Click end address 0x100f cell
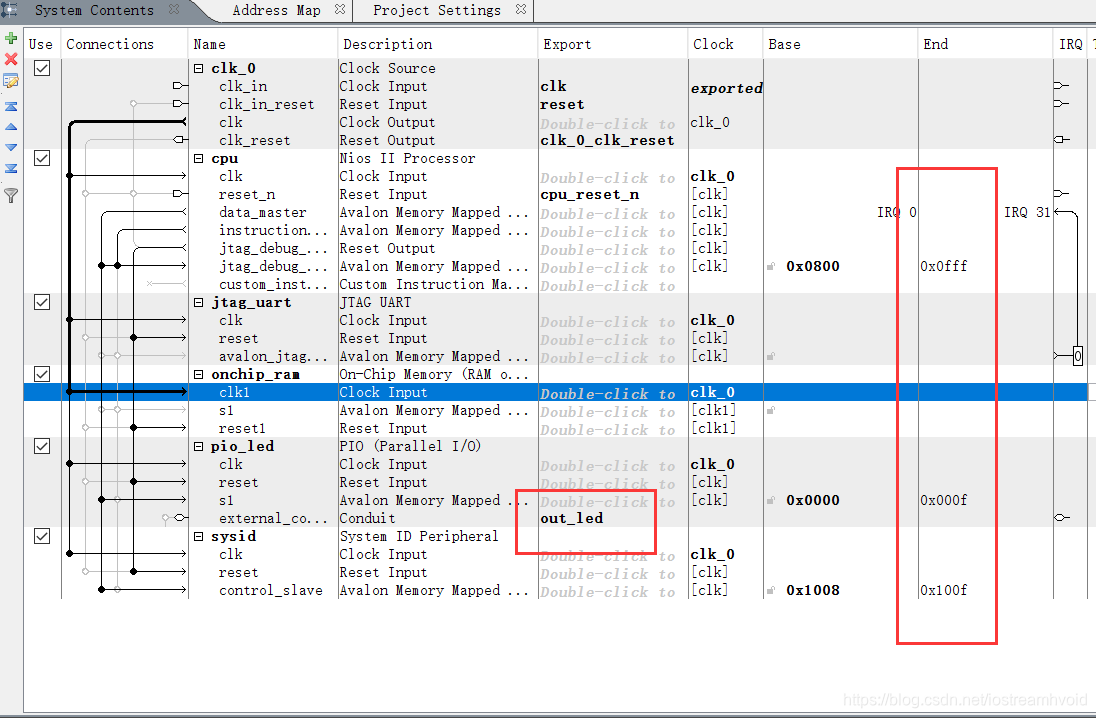This screenshot has width=1096, height=718. (x=944, y=591)
